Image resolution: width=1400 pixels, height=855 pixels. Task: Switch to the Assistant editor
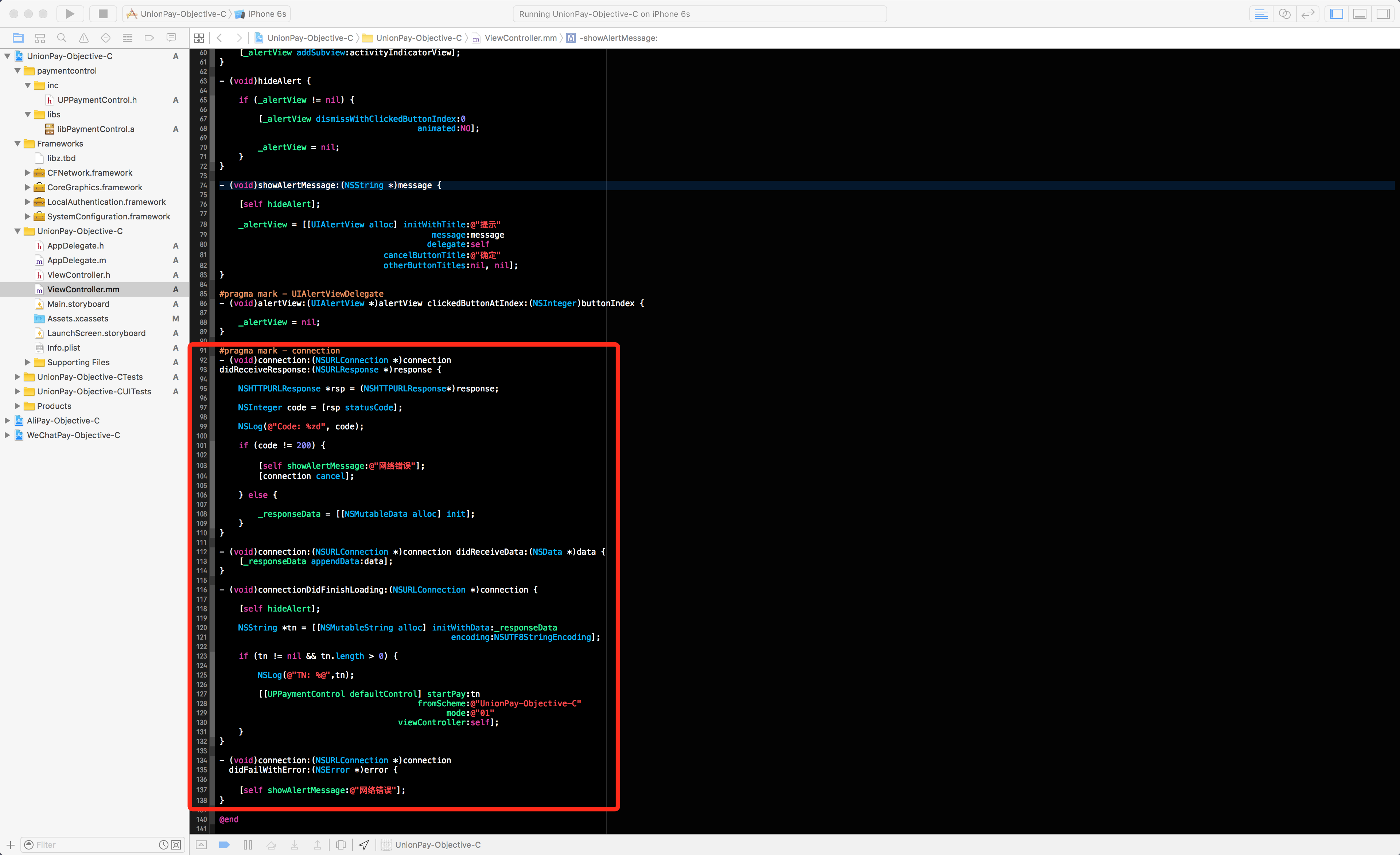(x=1284, y=13)
